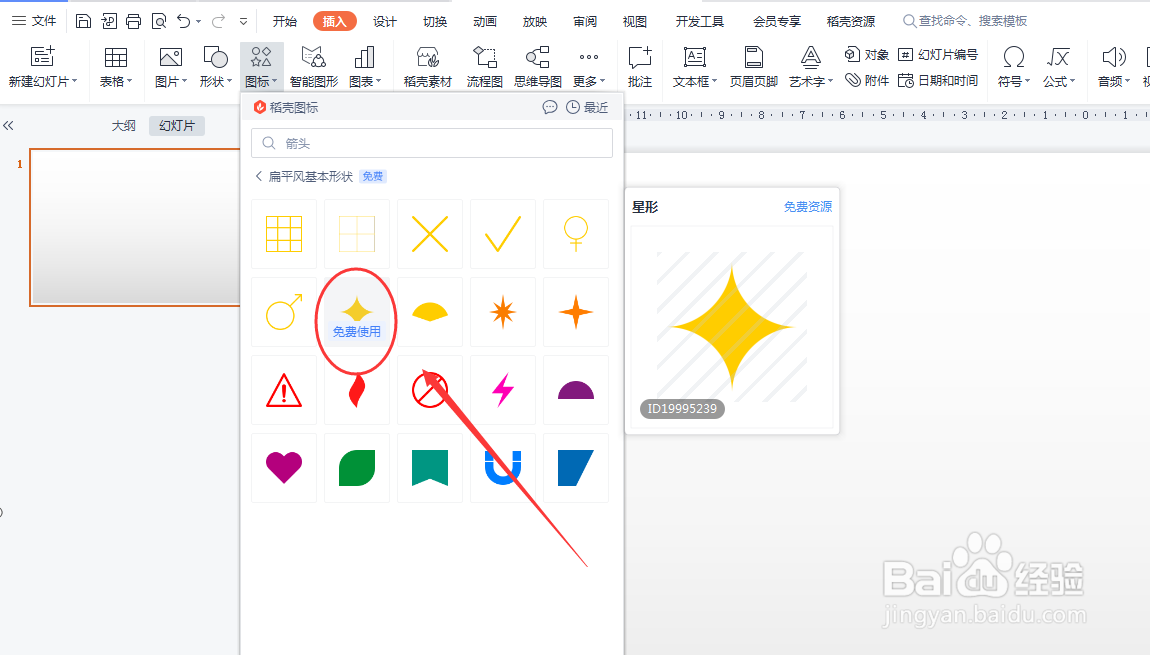The width and height of the screenshot is (1150, 655).
Task: Click the print preview icon
Action: (158, 21)
